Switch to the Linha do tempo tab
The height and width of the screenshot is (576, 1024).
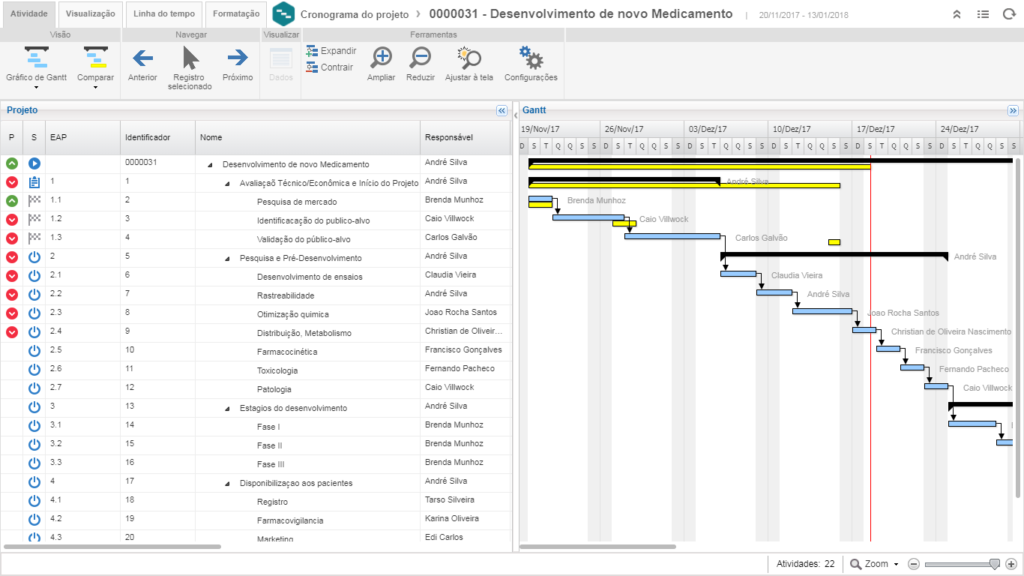[163, 14]
